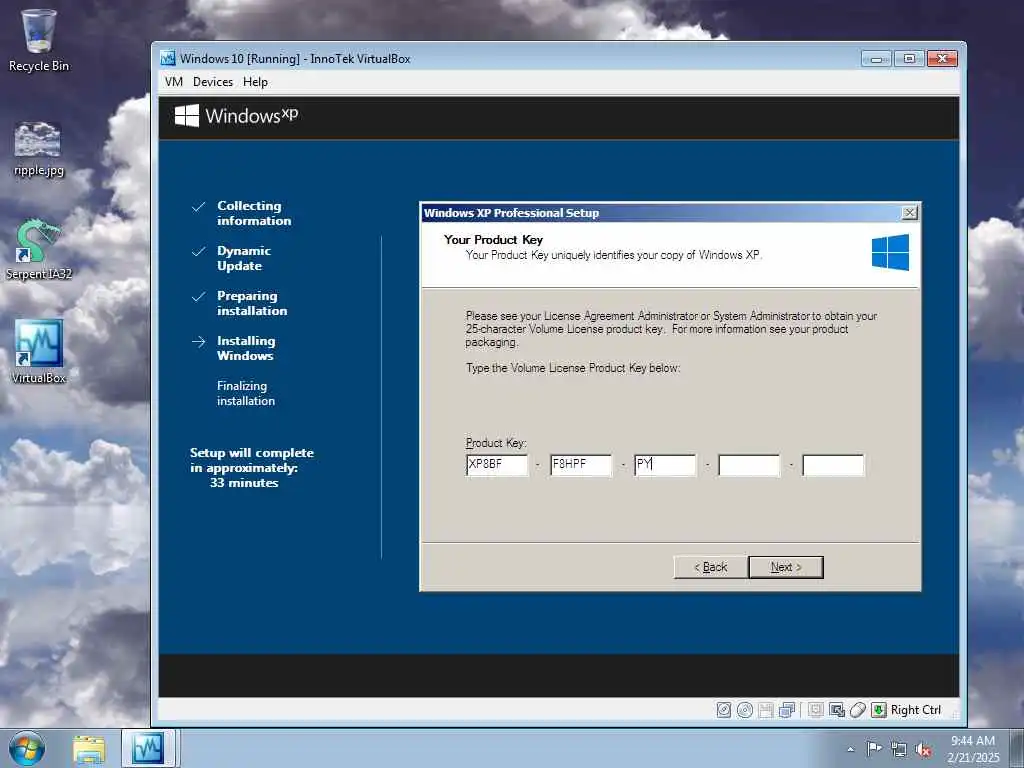The height and width of the screenshot is (768, 1024).
Task: Close the VirtualBox VM window
Action: [x=942, y=59]
